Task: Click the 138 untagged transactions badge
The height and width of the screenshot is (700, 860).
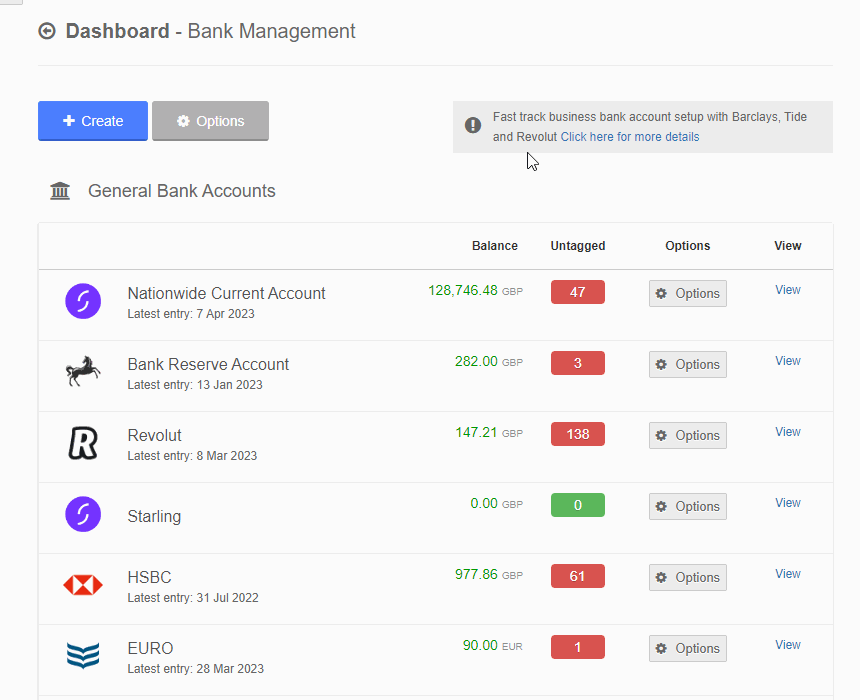Action: (577, 435)
